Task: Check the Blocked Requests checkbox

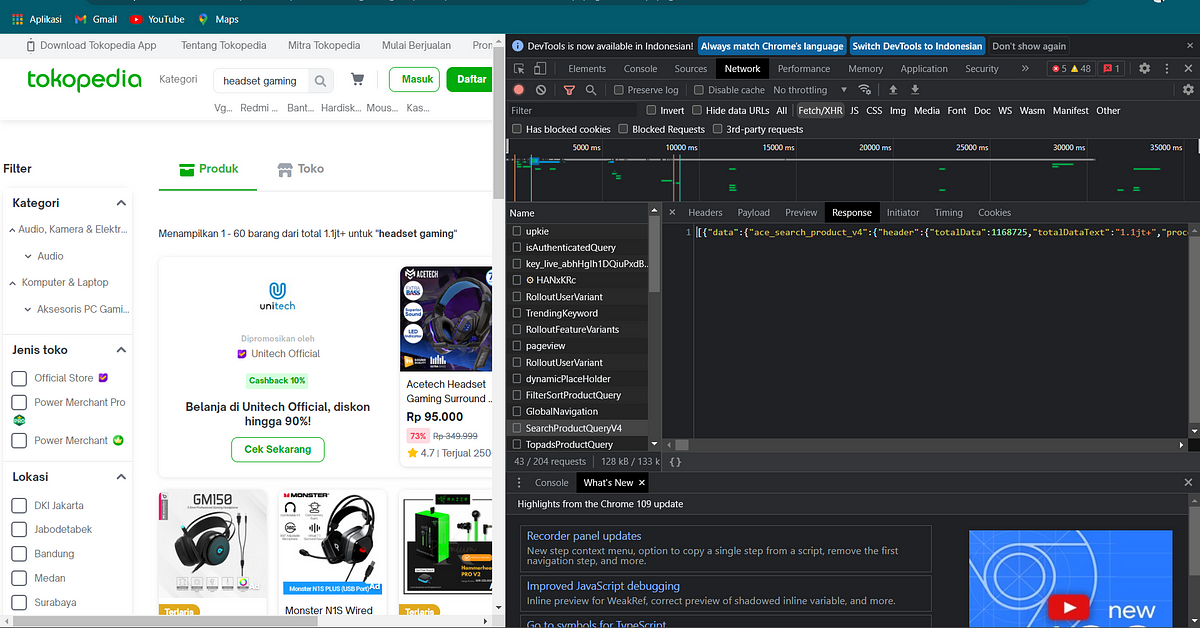Action: point(623,129)
